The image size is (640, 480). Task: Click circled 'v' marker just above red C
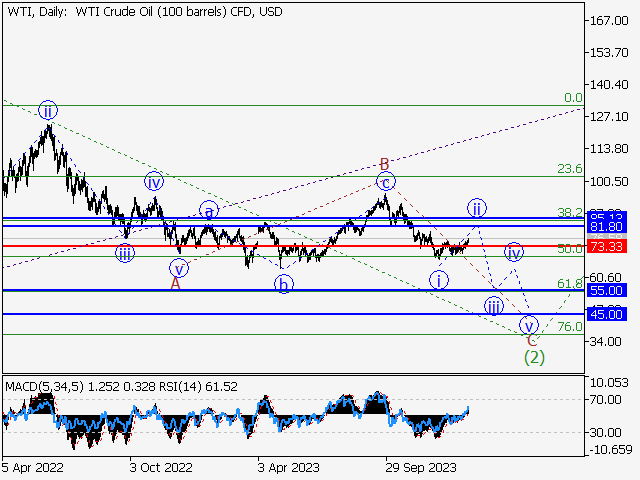pyautogui.click(x=529, y=325)
